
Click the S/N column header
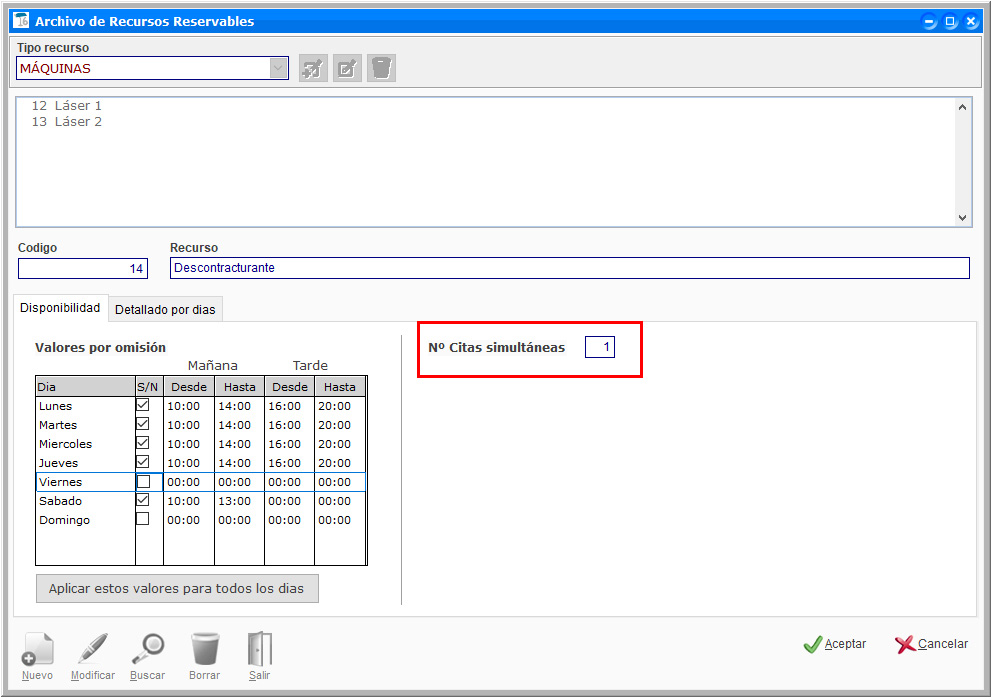pyautogui.click(x=149, y=386)
